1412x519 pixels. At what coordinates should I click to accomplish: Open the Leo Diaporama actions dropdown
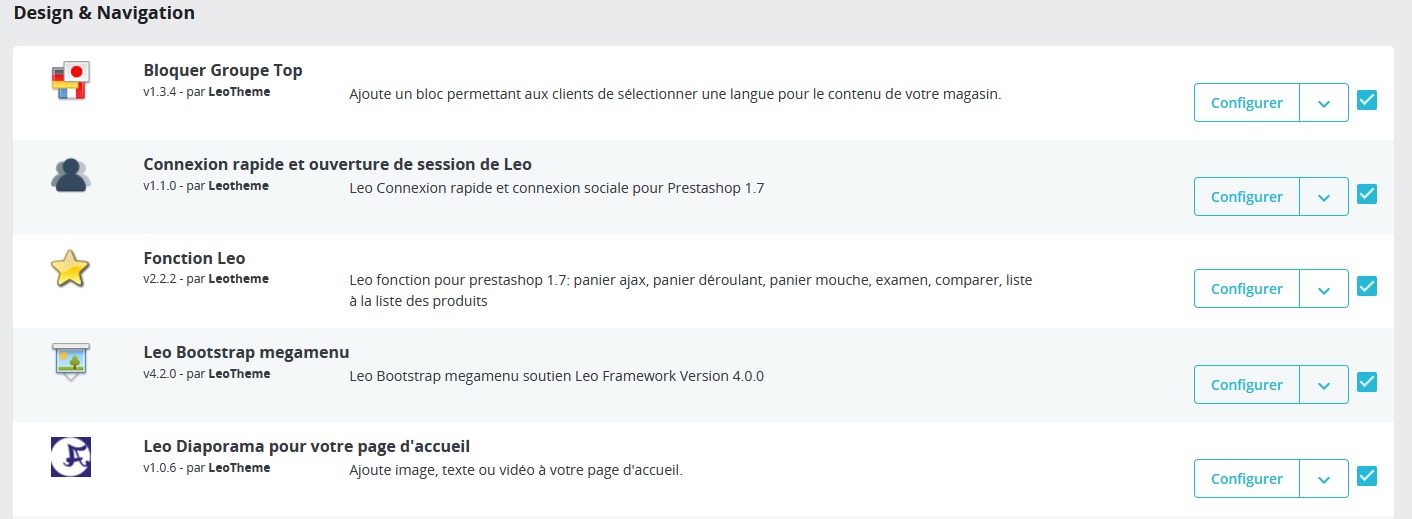(x=1324, y=479)
